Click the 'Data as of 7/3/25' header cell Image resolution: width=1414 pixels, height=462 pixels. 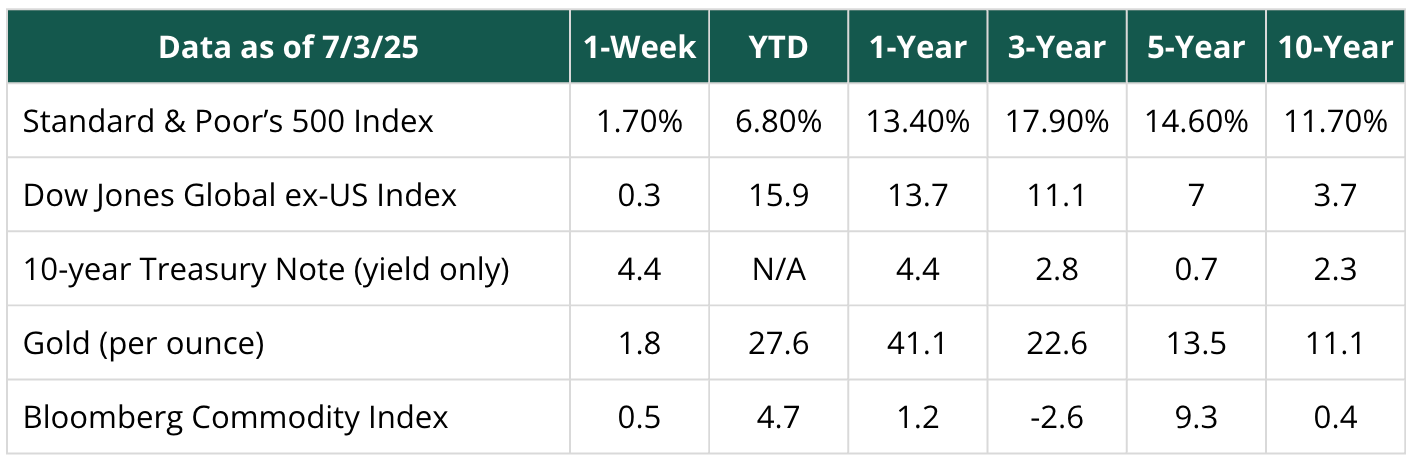point(288,47)
